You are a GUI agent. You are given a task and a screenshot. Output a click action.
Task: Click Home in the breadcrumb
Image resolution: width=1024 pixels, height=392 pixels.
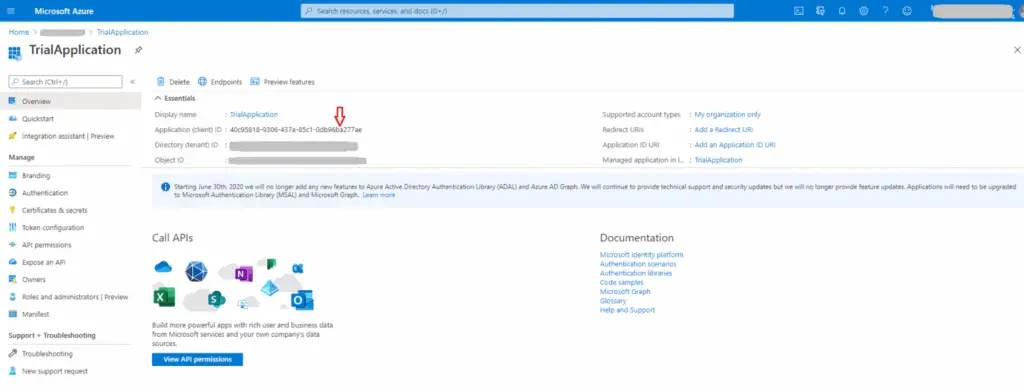18,32
